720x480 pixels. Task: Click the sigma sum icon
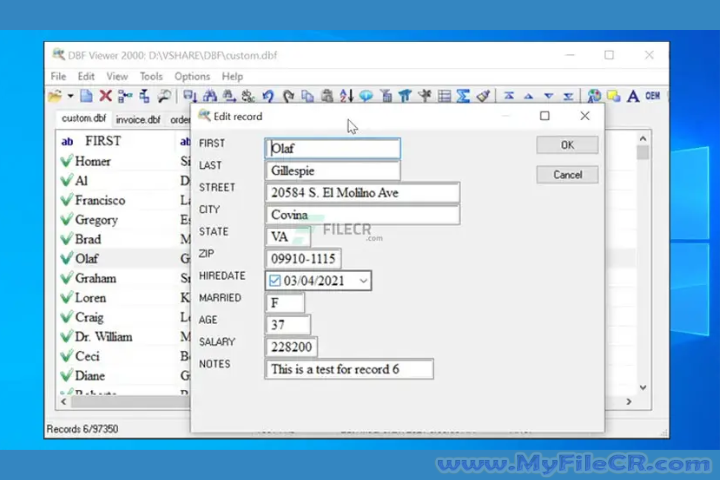click(463, 96)
